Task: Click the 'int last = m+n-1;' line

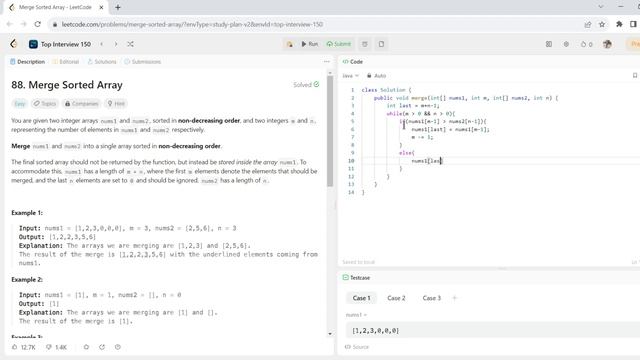Action: coord(413,106)
